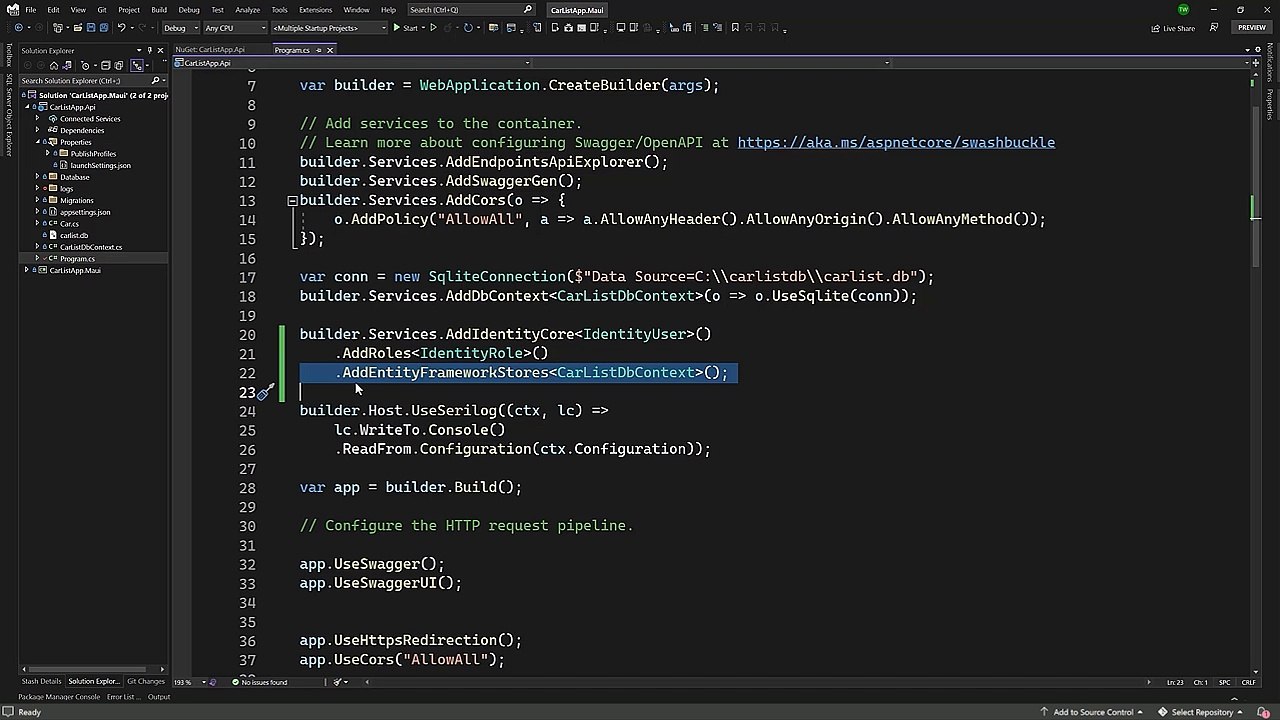Toggle the Track Active Item button in Solution Explorer
Image resolution: width=1280 pixels, height=720 pixels.
(x=137, y=66)
